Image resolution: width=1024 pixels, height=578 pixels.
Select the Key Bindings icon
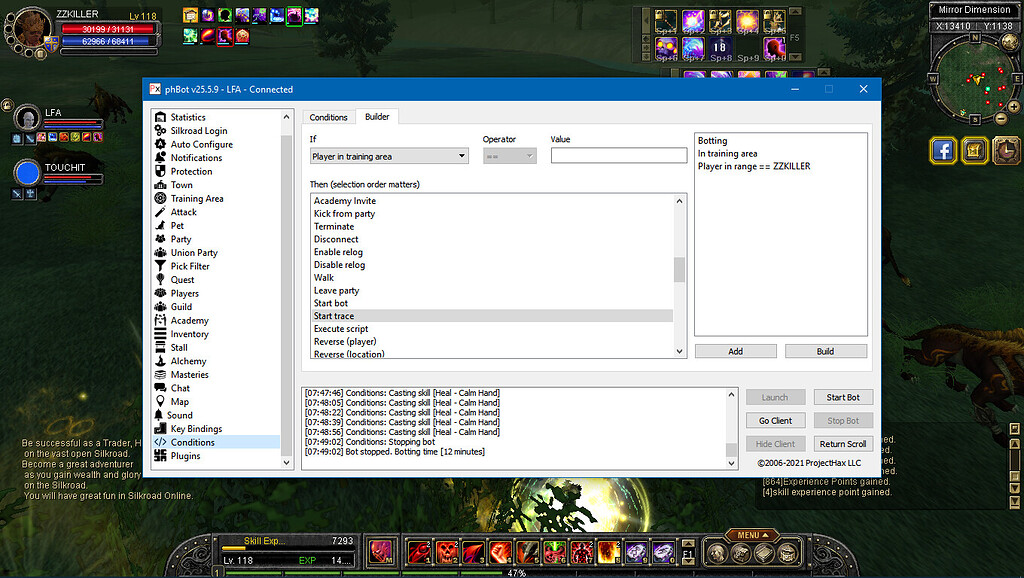coord(160,428)
